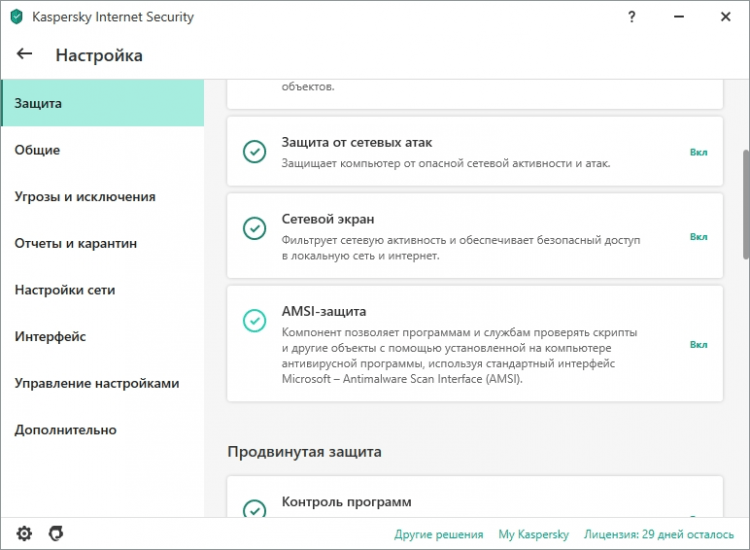
Task: Select Угрозы и исключения in the sidebar
Action: click(85, 197)
